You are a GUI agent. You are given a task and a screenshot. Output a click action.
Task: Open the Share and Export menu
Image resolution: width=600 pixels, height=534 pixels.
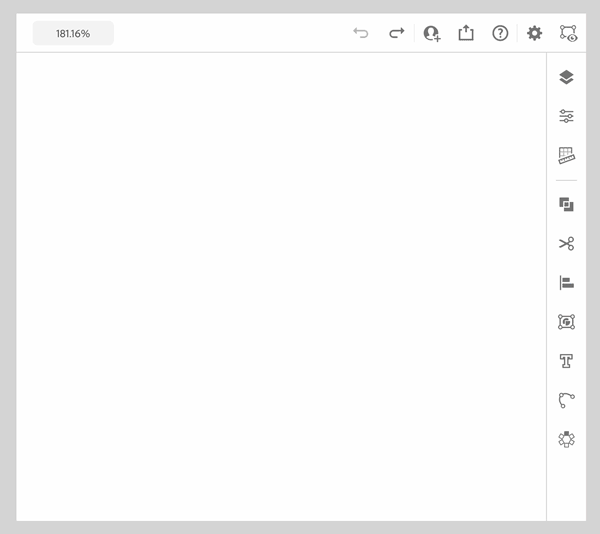(466, 33)
